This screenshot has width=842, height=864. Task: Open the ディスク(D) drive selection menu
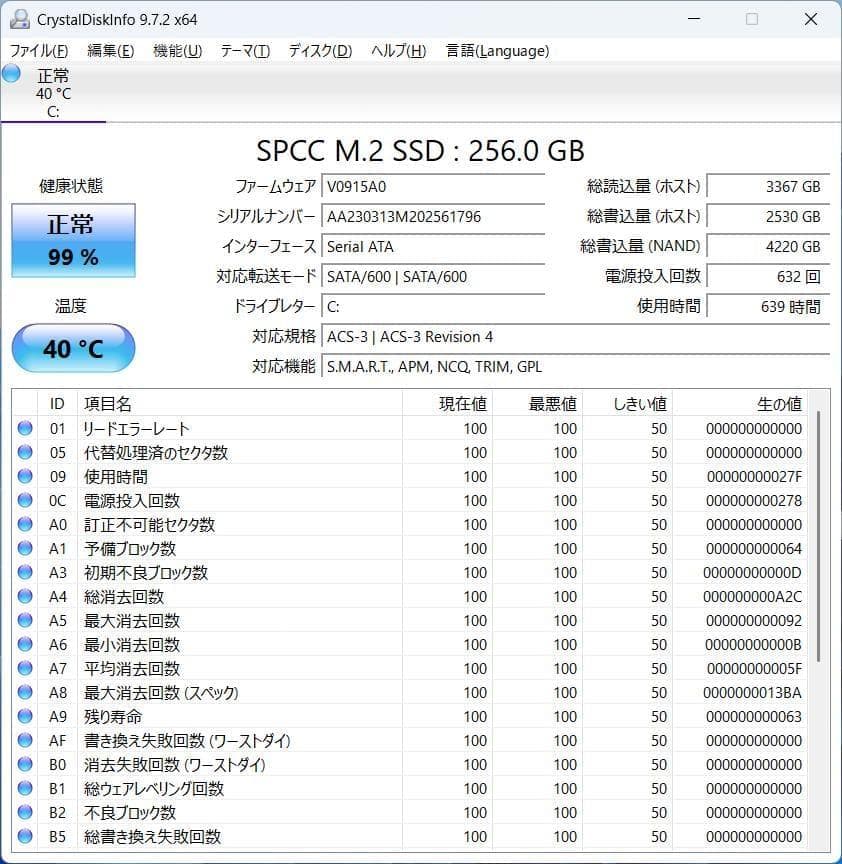coord(318,51)
